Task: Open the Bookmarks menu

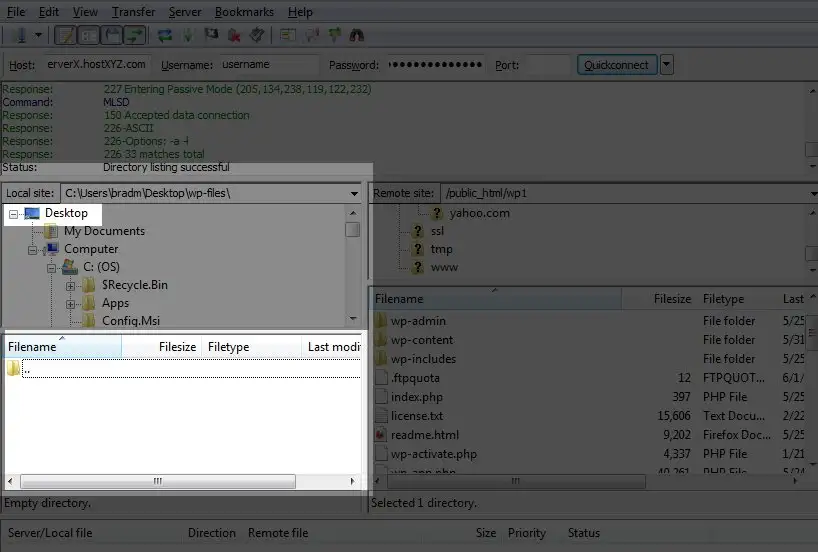Action: 244,11
